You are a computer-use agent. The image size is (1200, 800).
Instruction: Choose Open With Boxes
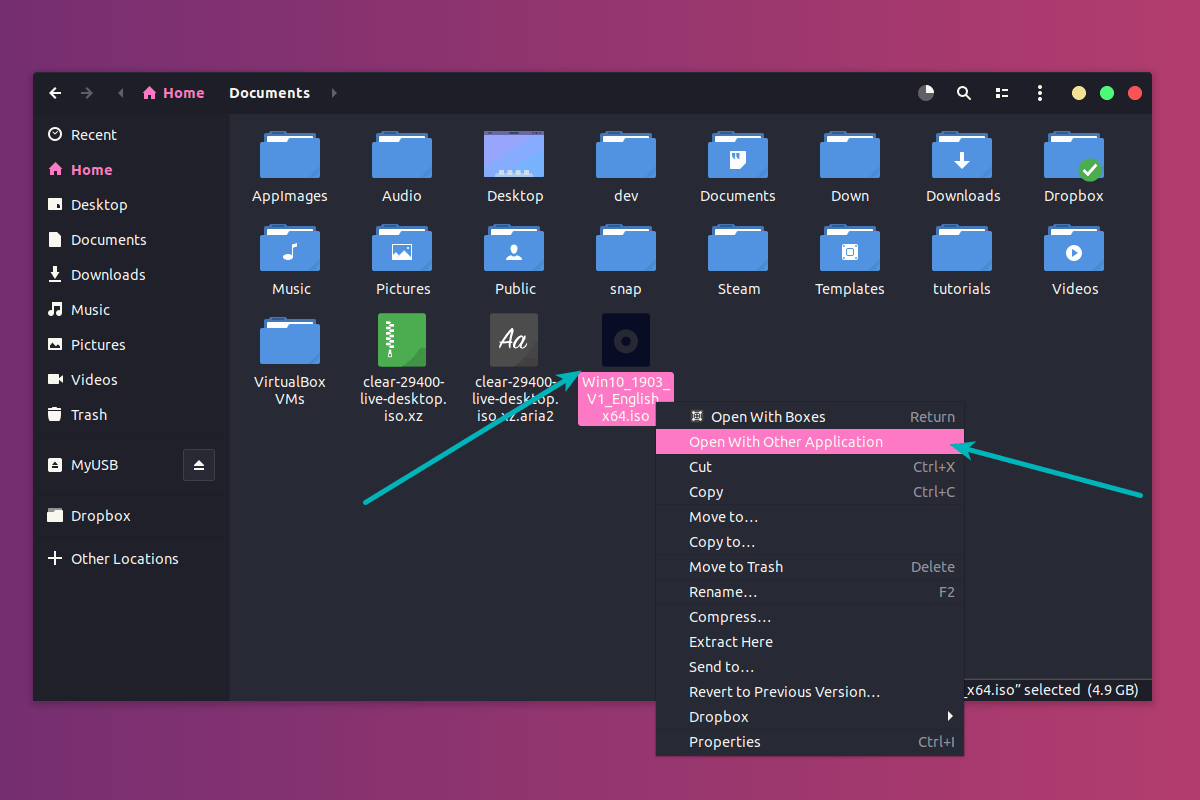pyautogui.click(x=809, y=417)
